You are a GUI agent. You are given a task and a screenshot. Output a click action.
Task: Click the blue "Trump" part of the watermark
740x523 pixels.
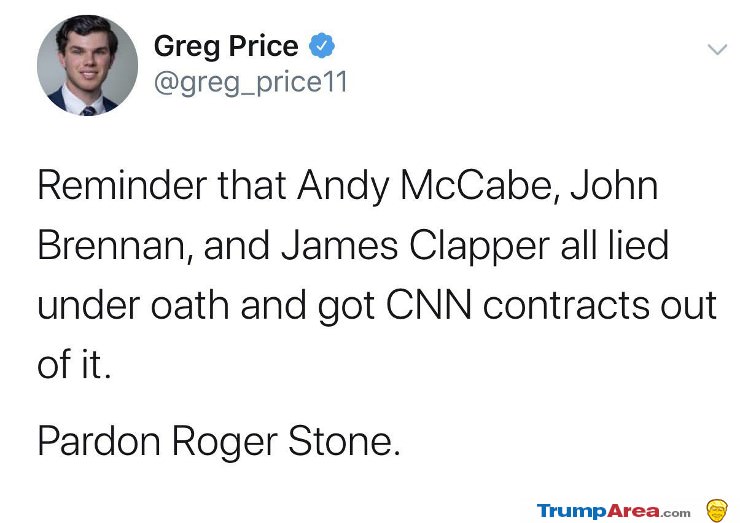pos(572,511)
